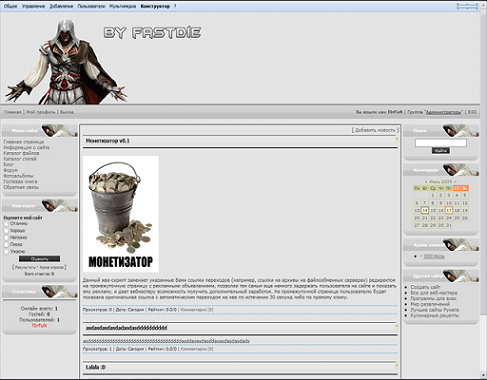Focus the search text field
This screenshot has width=487, height=380.
[x=441, y=143]
